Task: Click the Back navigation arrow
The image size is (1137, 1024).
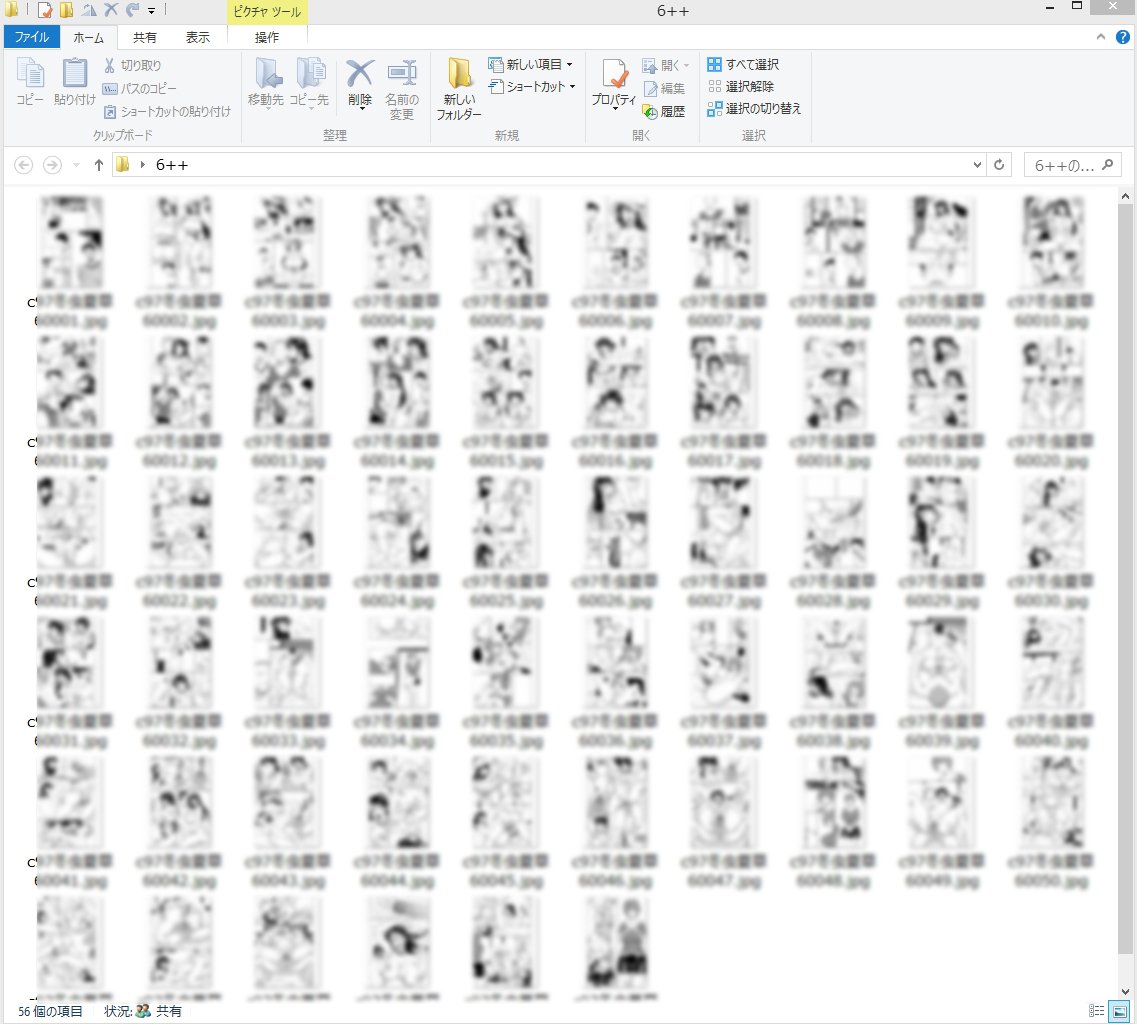Action: 23,165
